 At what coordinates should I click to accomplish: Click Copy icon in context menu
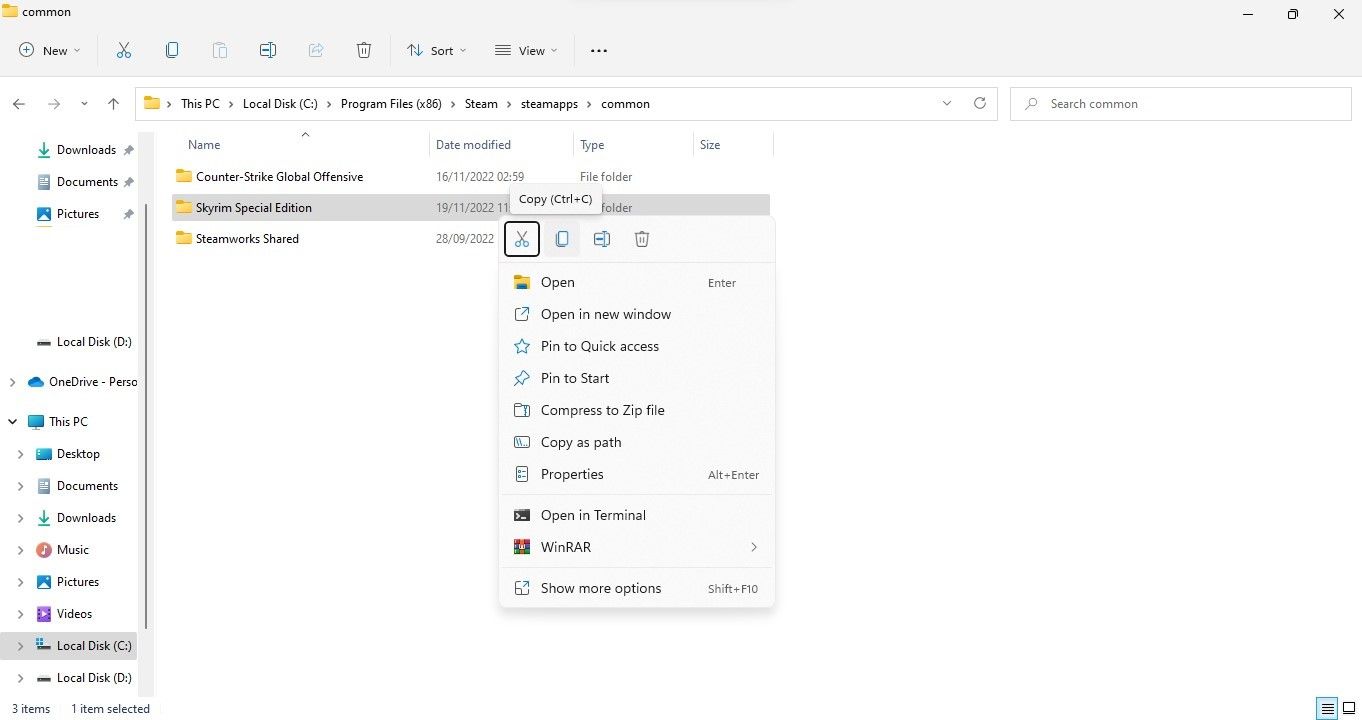pos(562,239)
